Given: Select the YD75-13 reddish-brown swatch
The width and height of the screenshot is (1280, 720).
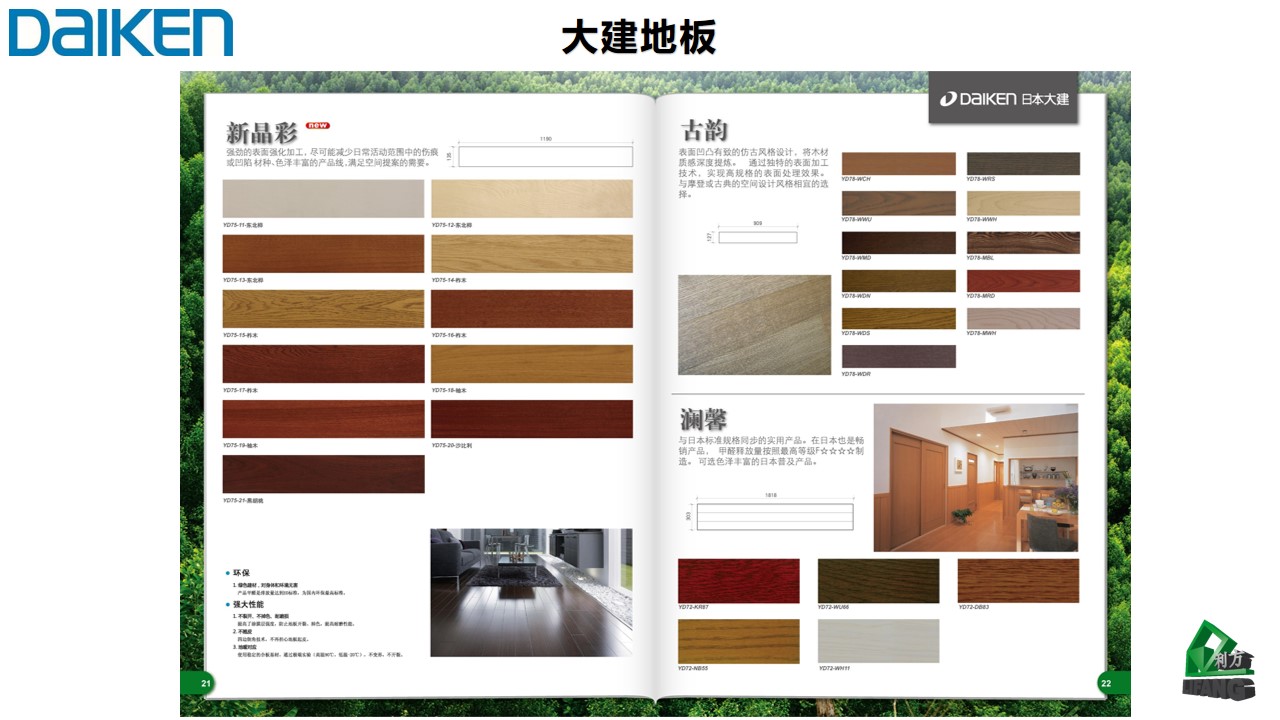Looking at the screenshot, I should tap(323, 254).
